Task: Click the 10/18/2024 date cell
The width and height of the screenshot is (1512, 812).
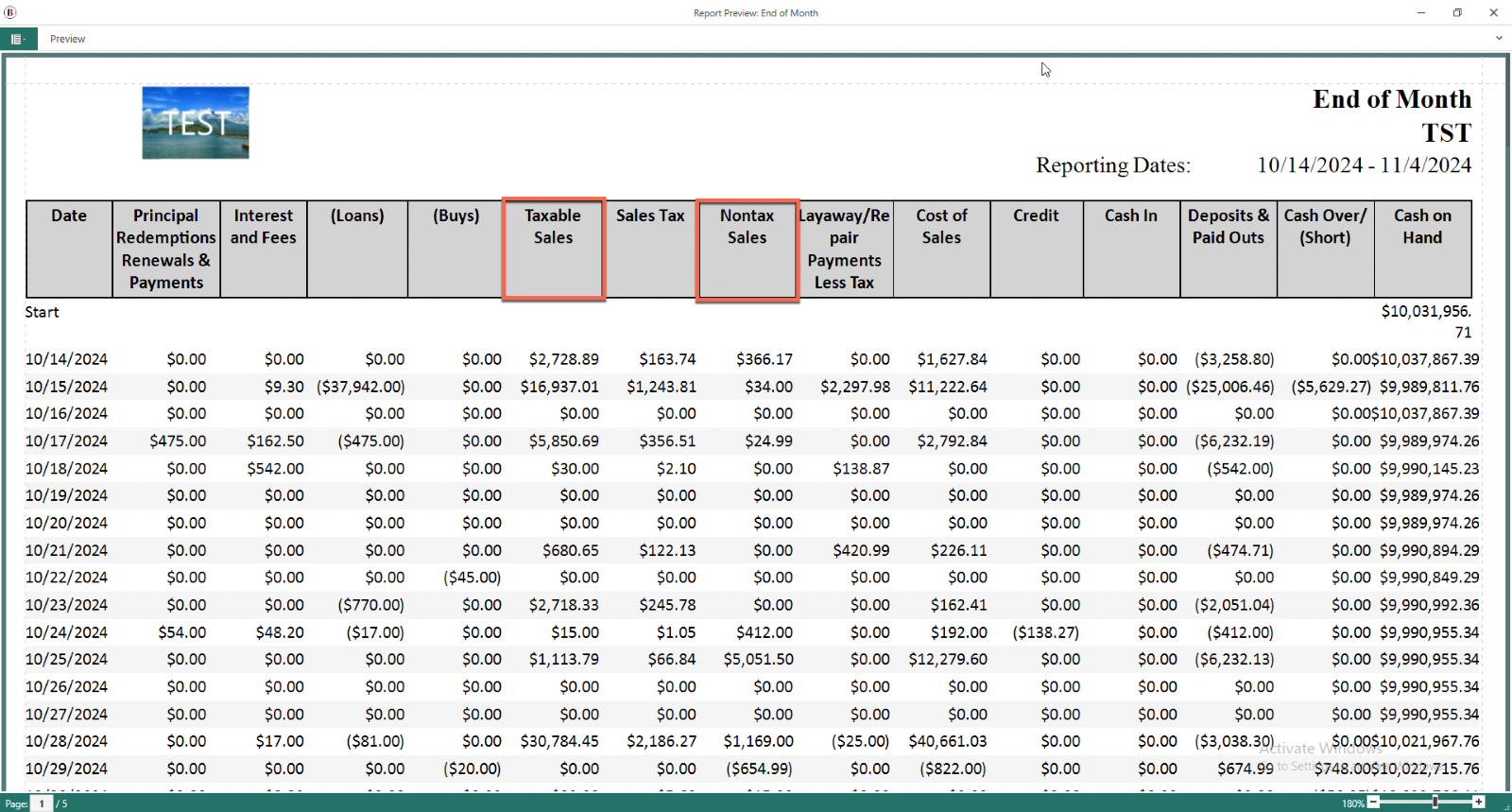Action: (66, 468)
